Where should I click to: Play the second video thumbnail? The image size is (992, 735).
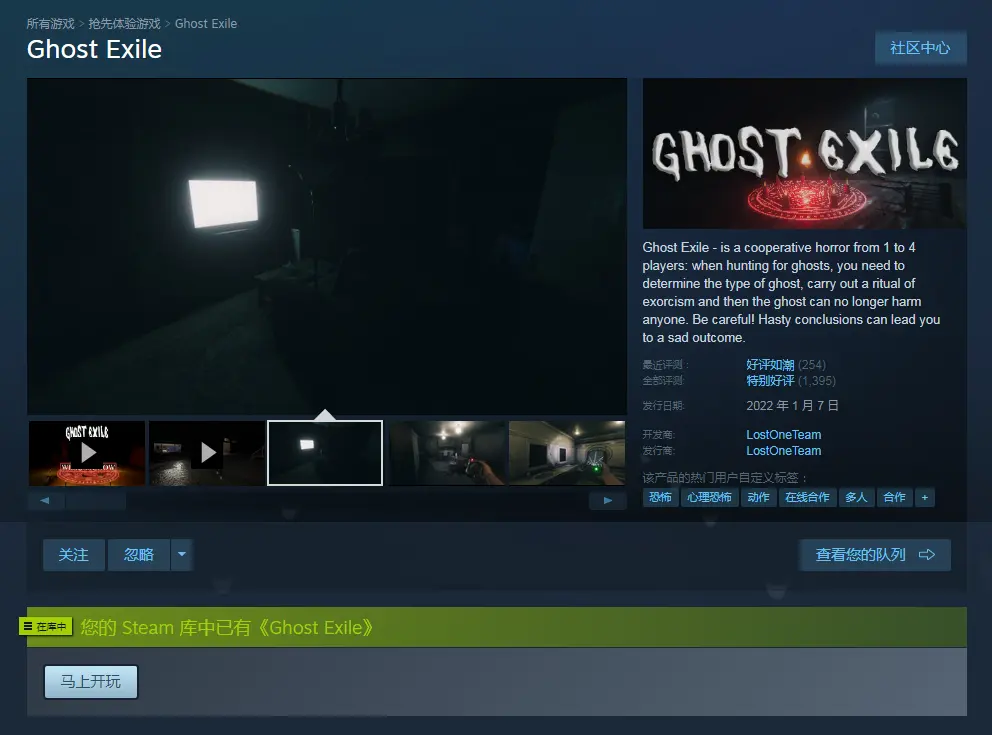click(x=207, y=453)
